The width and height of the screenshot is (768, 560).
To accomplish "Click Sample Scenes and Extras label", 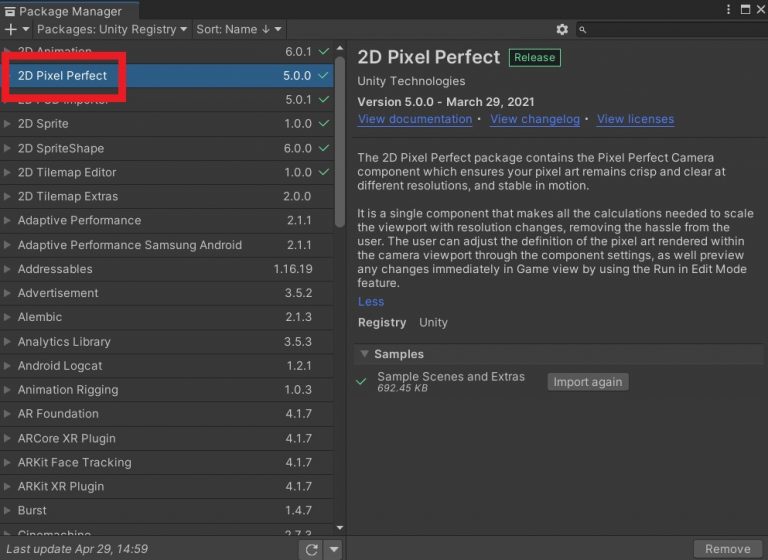I will (451, 377).
